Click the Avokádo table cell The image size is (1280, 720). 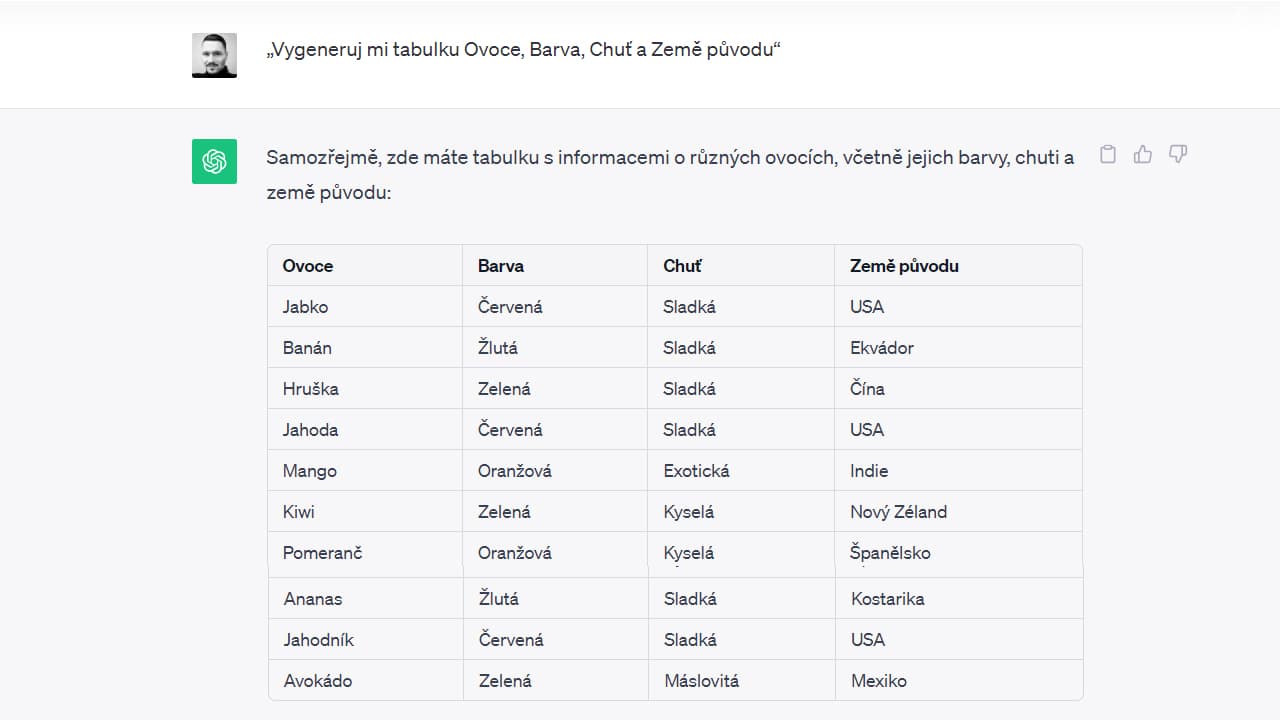[318, 681]
